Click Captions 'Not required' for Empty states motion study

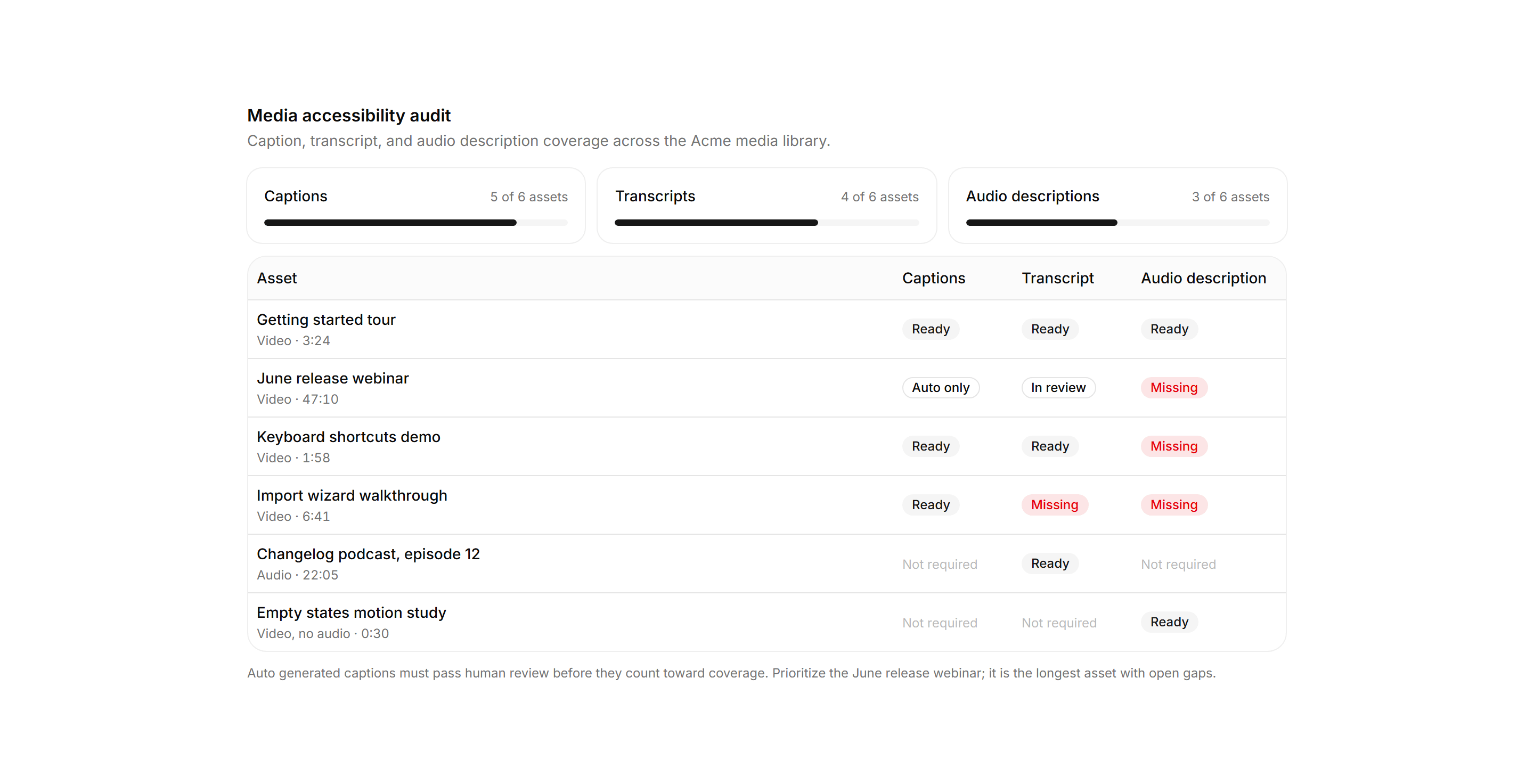pos(940,623)
